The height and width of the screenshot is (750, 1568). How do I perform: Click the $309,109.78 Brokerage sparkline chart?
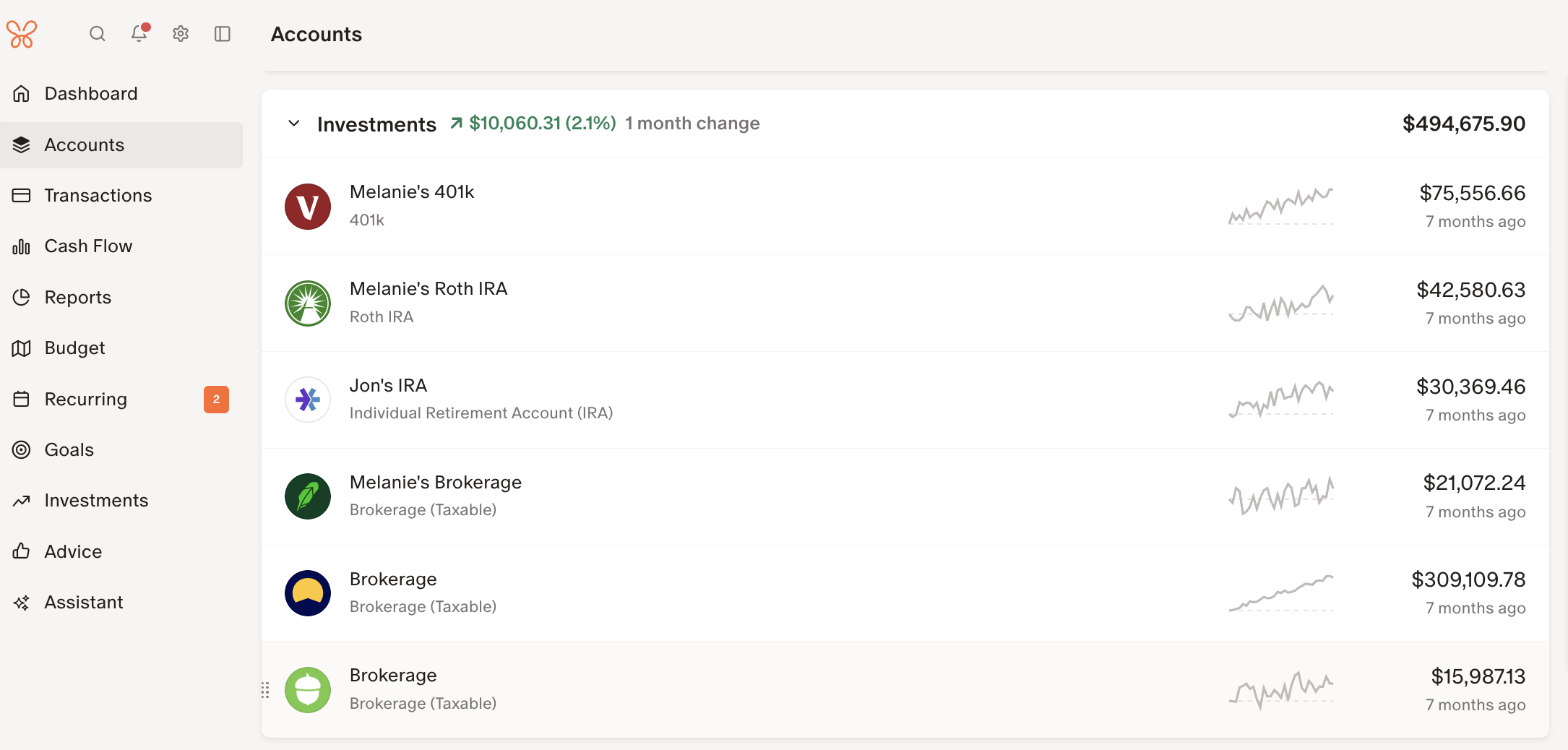1280,593
